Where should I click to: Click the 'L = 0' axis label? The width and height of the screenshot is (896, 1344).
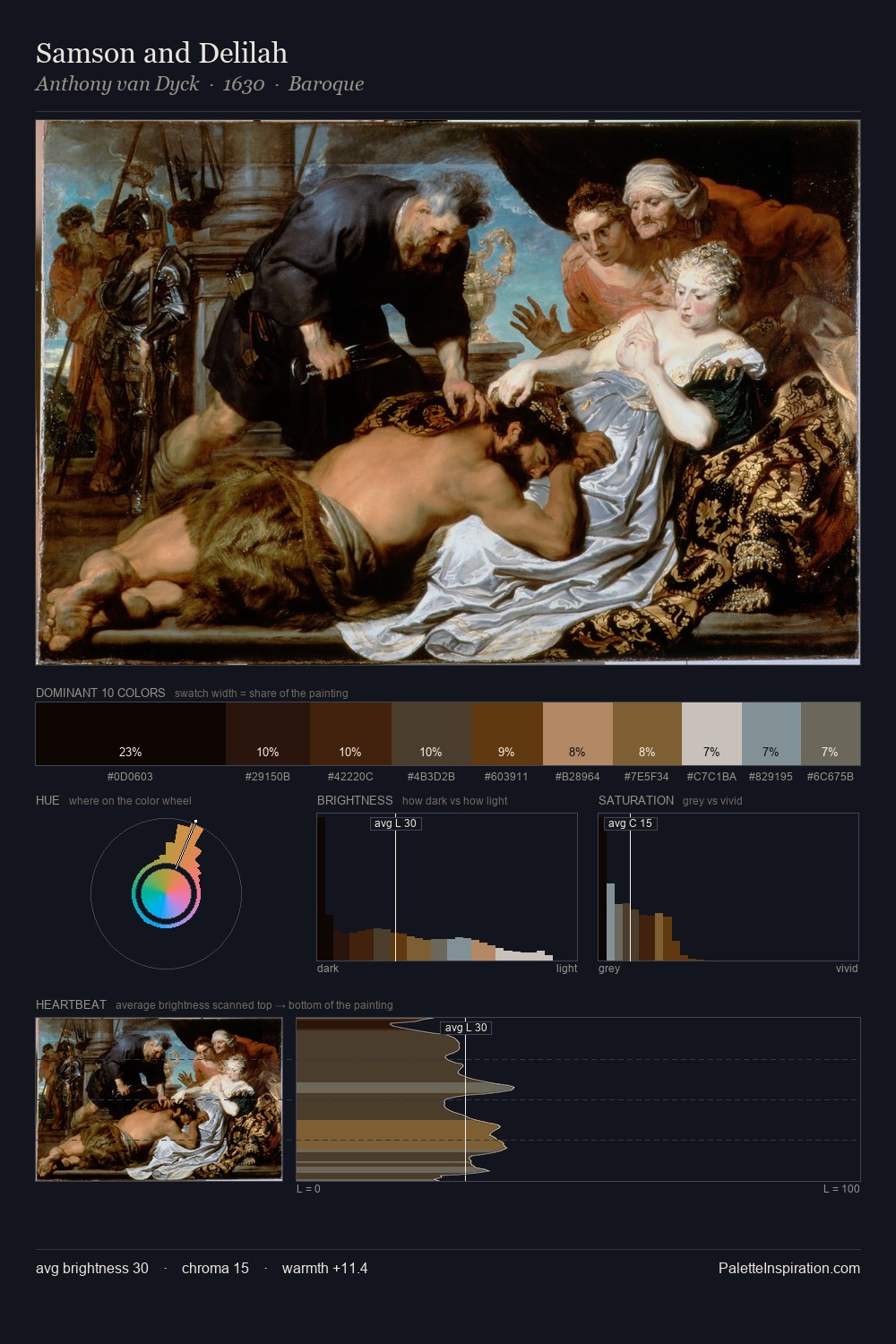click(x=308, y=1188)
